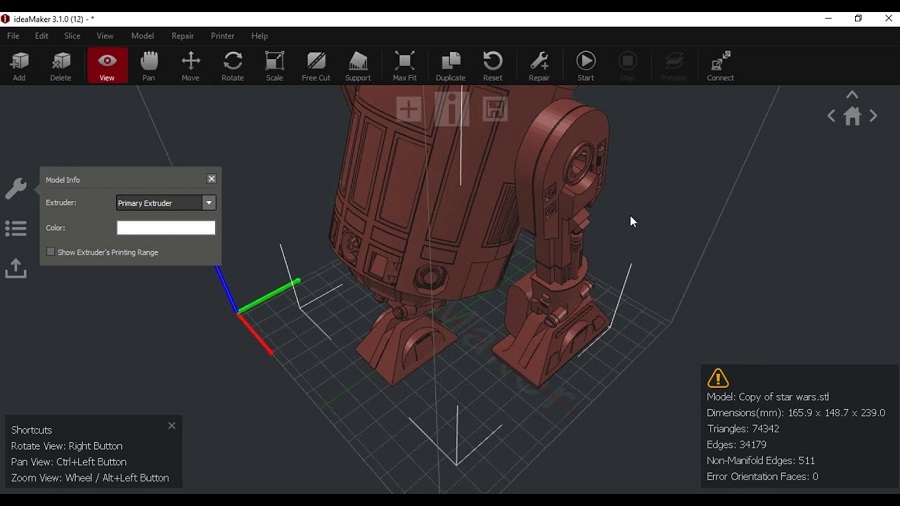Open the Slice menu
900x506 pixels.
click(72, 36)
